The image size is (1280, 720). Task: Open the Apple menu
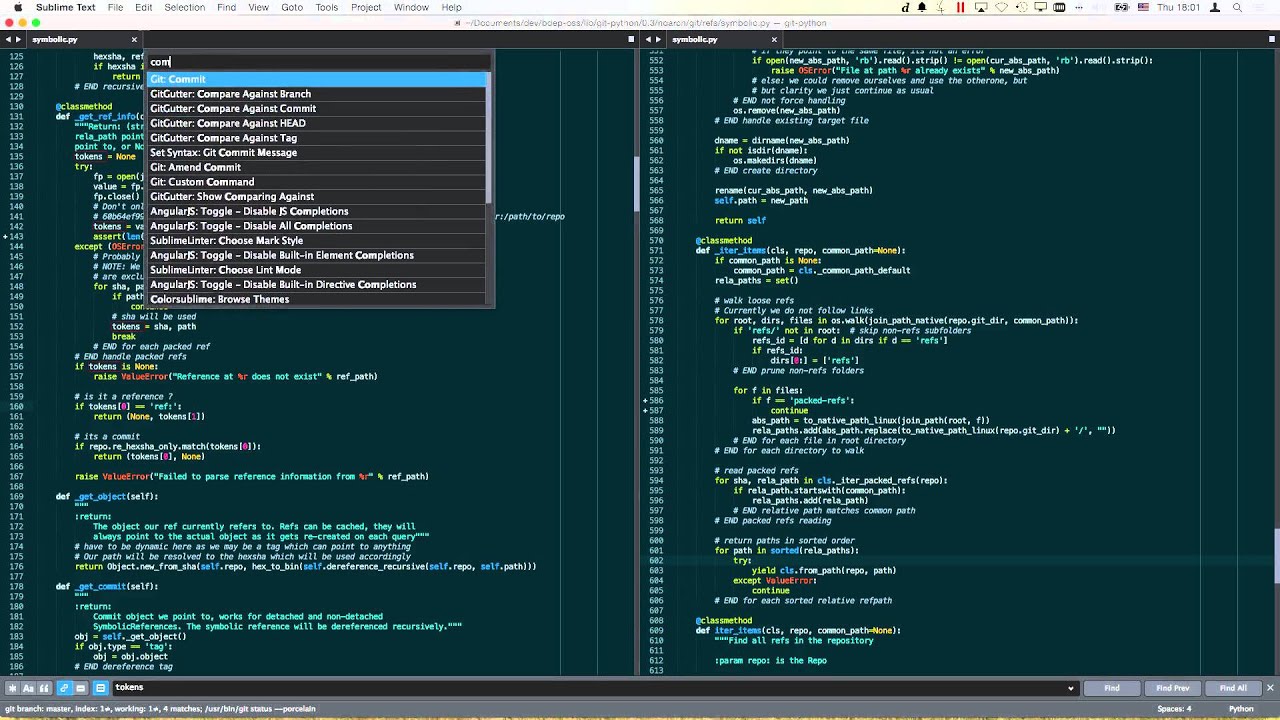point(17,7)
